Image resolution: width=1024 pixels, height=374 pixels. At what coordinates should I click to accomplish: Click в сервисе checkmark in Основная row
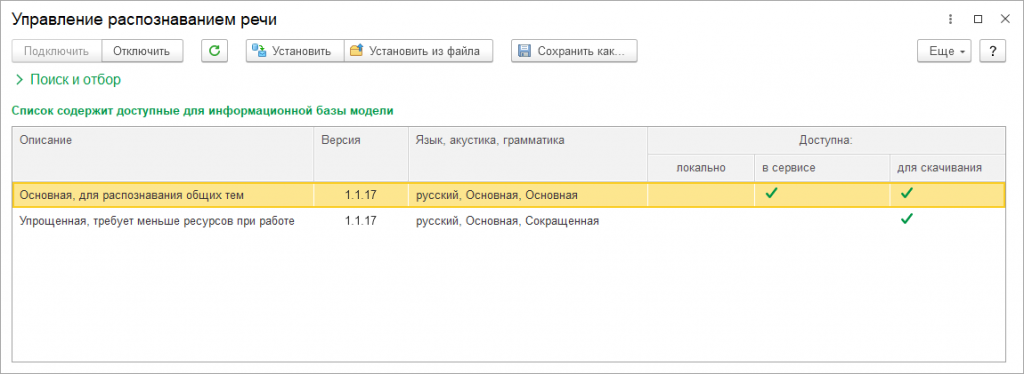[771, 193]
